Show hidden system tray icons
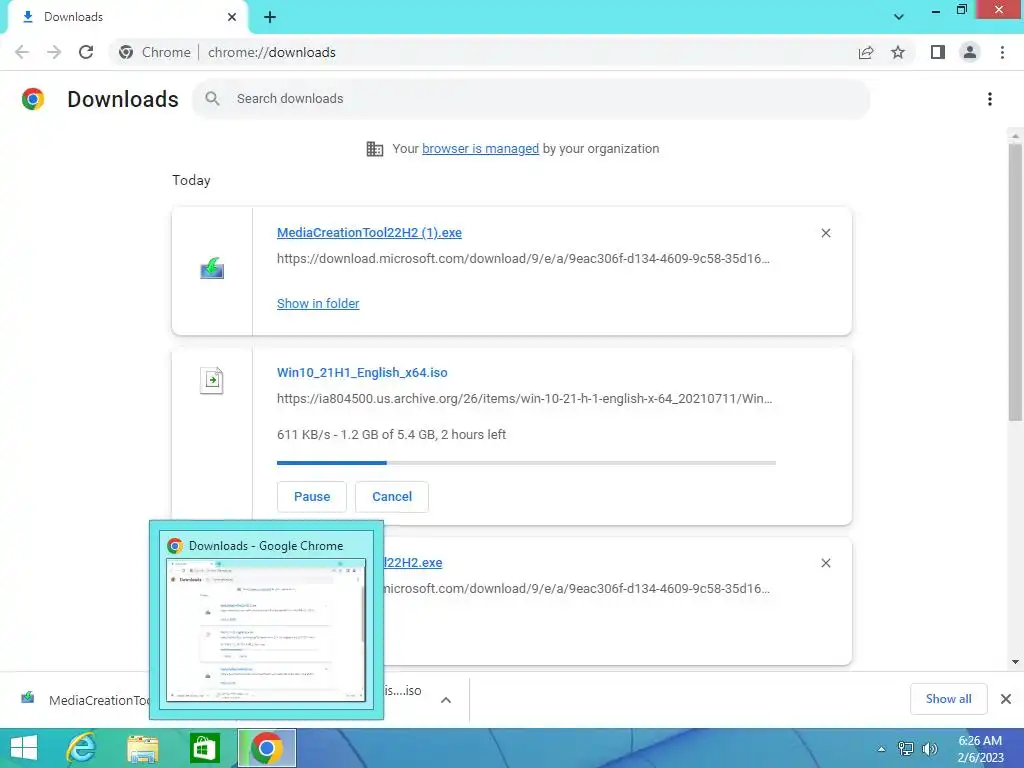Screen dimensions: 1024x768 click(881, 749)
